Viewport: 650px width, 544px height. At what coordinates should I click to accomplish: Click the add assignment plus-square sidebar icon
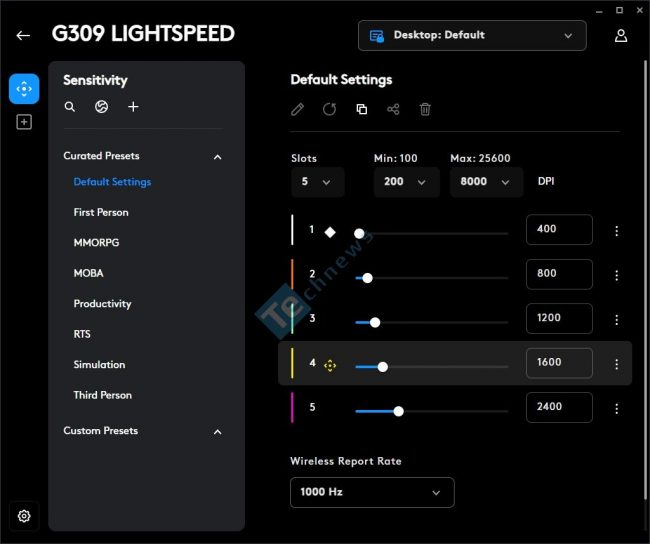24,122
